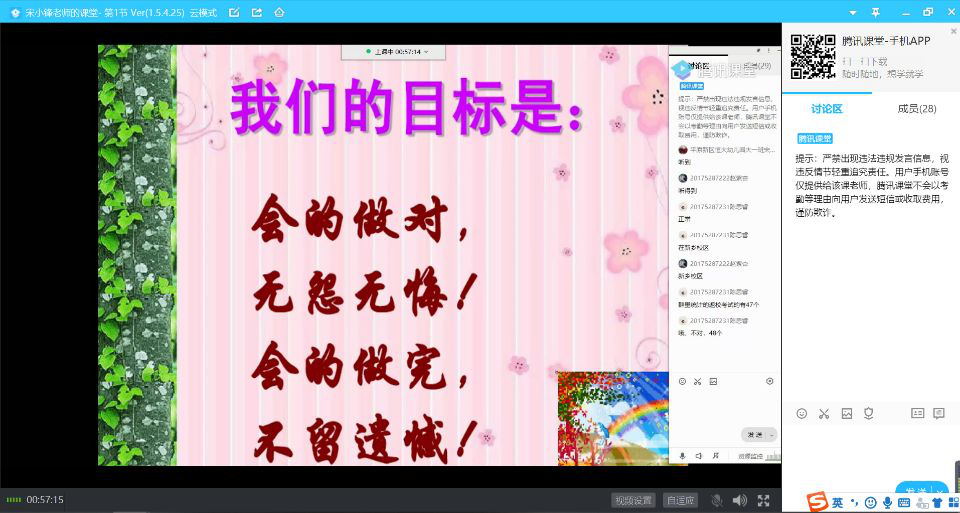The image size is (960, 513).
Task: Expand the title bar dropdown menu arrow
Action: [853, 12]
